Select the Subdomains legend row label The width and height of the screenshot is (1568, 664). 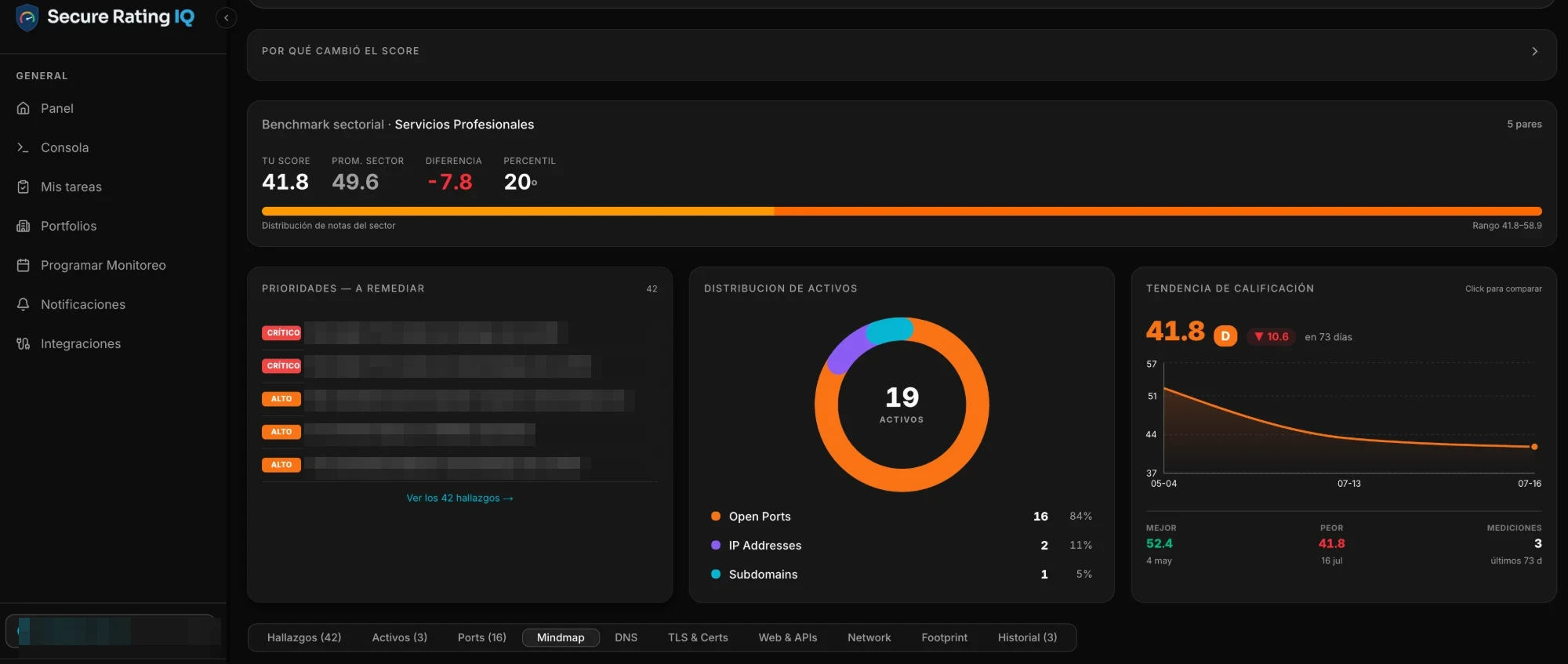click(x=763, y=575)
